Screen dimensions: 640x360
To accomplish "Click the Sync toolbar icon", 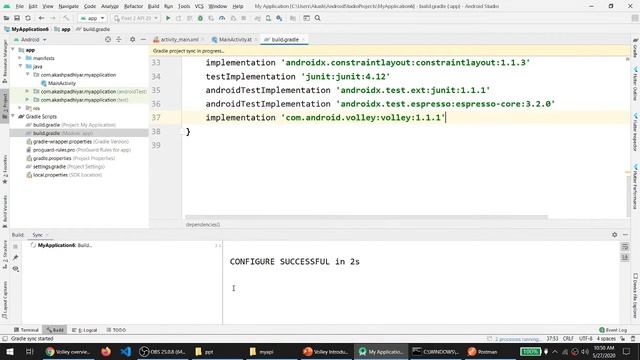I will [28, 18].
